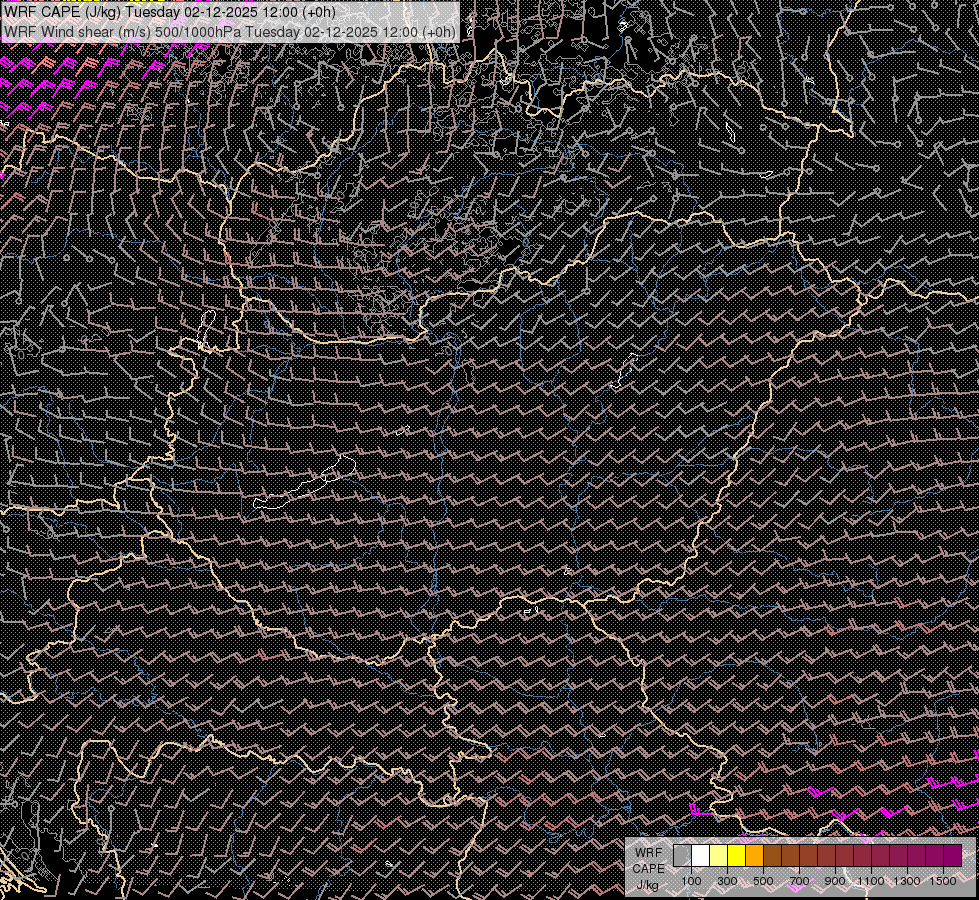Click the legend label 1100

click(870, 881)
